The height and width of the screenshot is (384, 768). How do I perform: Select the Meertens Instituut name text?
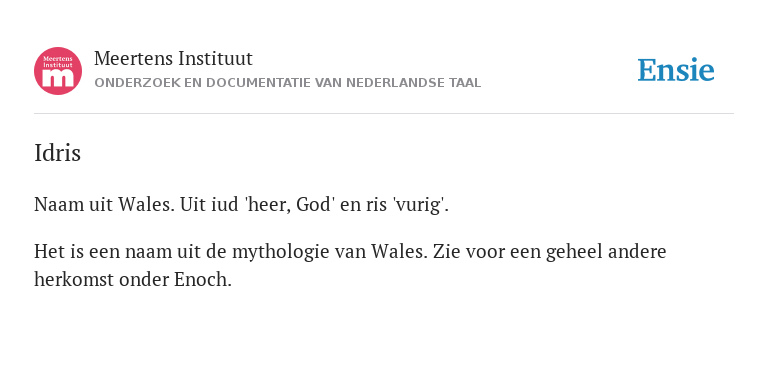click(x=173, y=59)
